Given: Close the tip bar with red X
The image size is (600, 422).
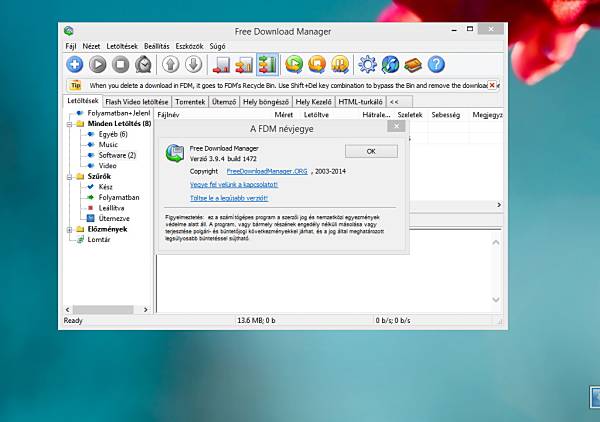Looking at the screenshot, I should tap(492, 85).
